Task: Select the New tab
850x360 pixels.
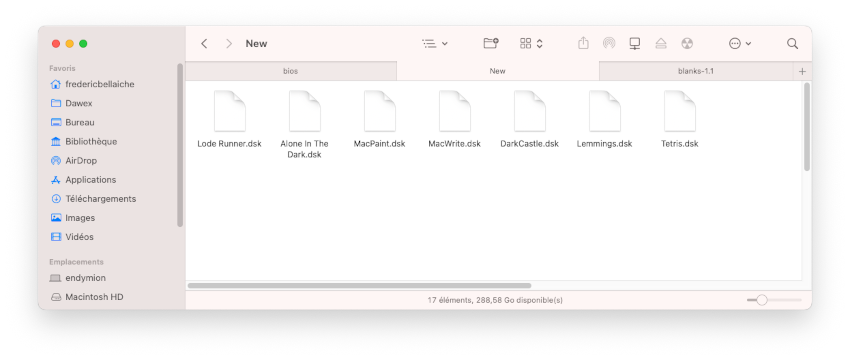Action: tap(498, 71)
